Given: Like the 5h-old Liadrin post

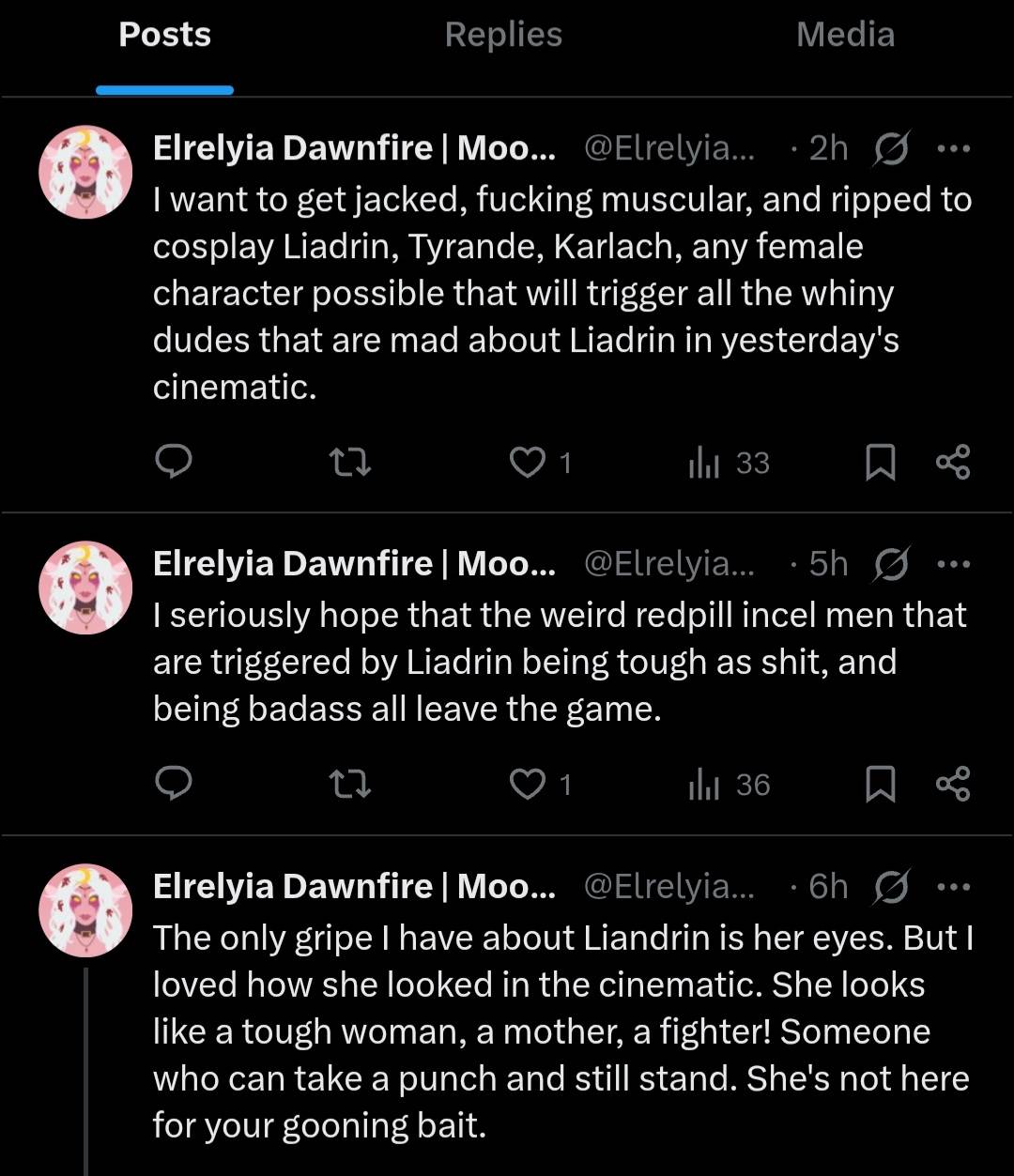Looking at the screenshot, I should pos(528,784).
